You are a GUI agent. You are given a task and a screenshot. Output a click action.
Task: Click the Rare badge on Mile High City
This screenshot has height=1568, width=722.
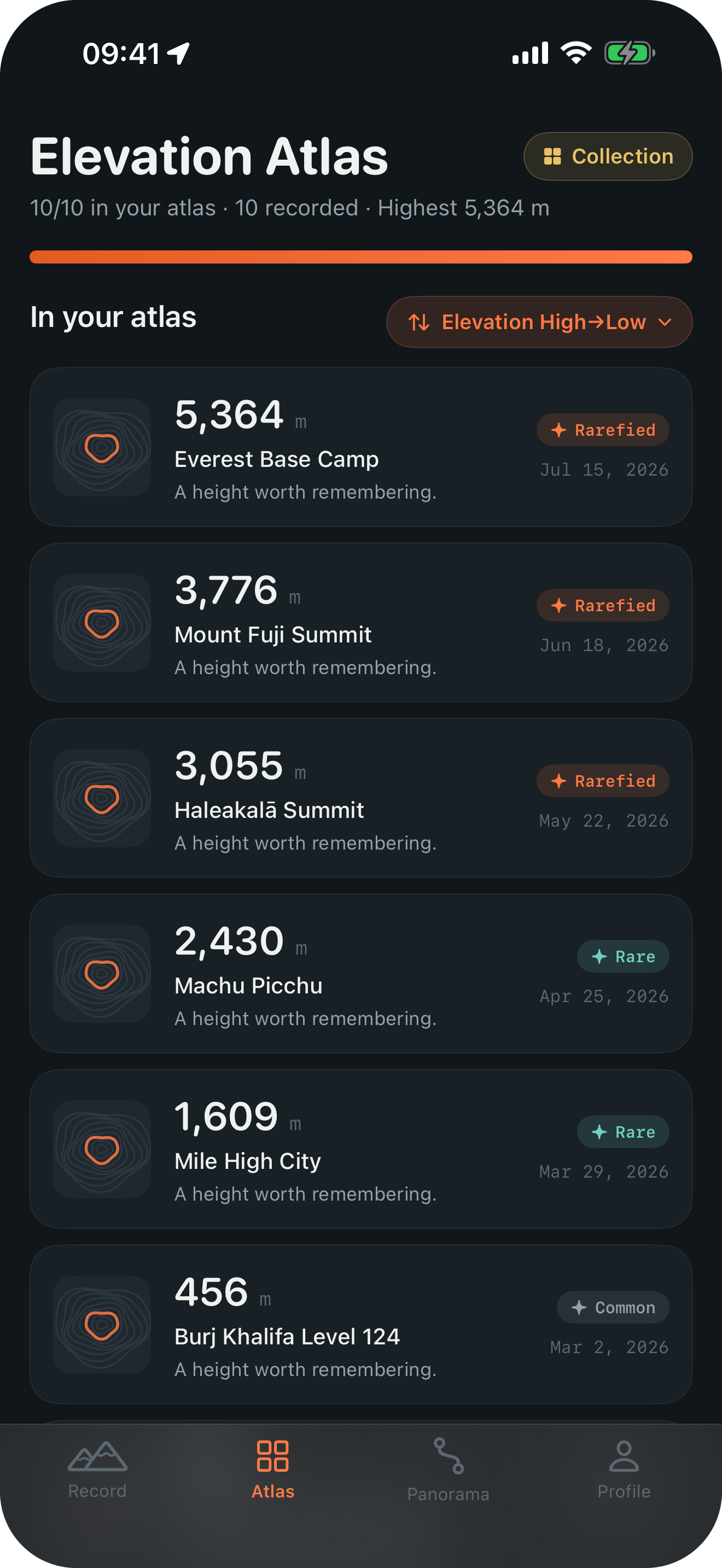click(623, 1132)
